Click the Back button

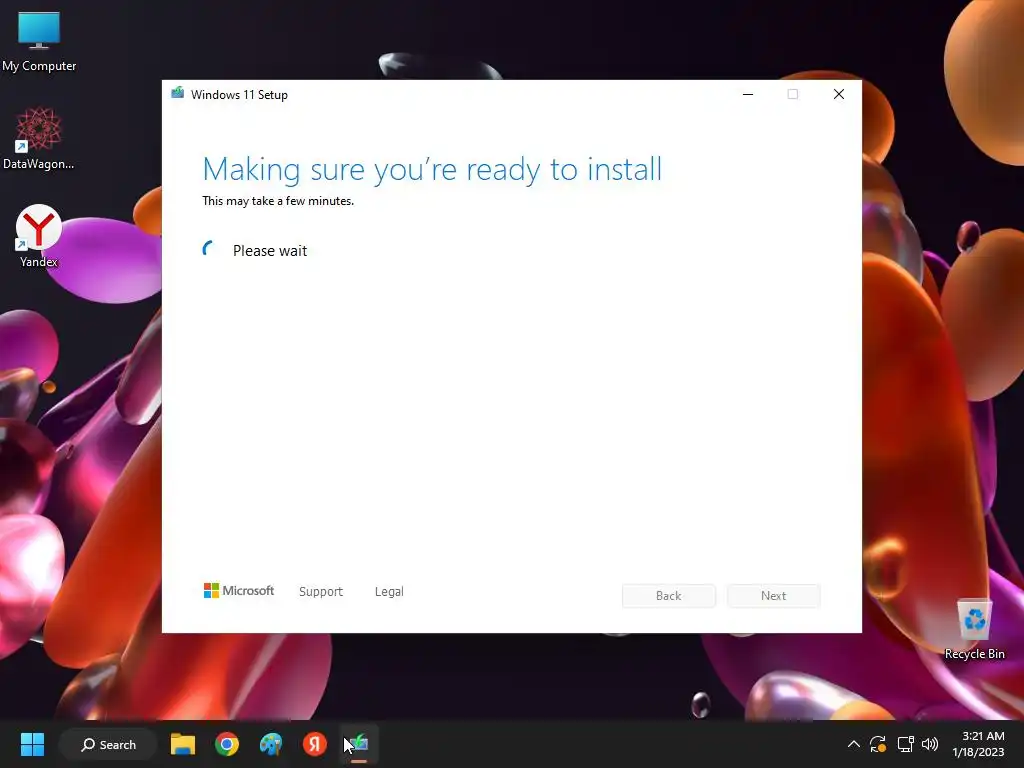point(669,596)
